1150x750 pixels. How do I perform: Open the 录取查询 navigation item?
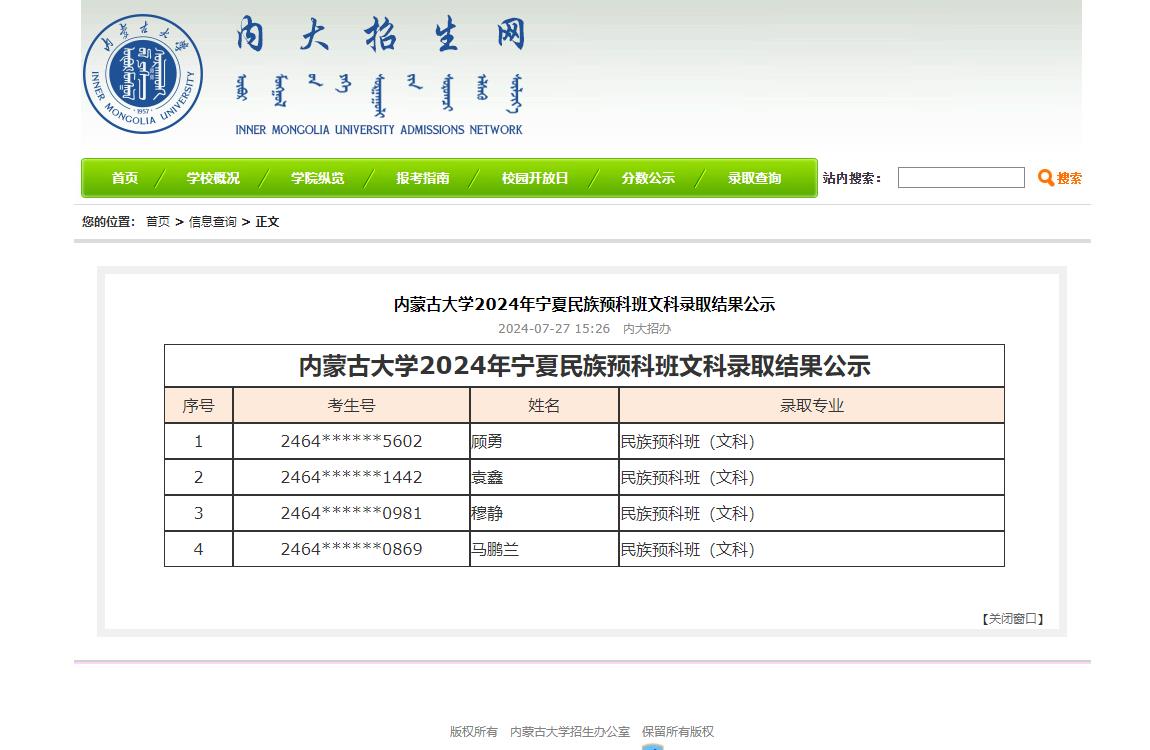(754, 178)
